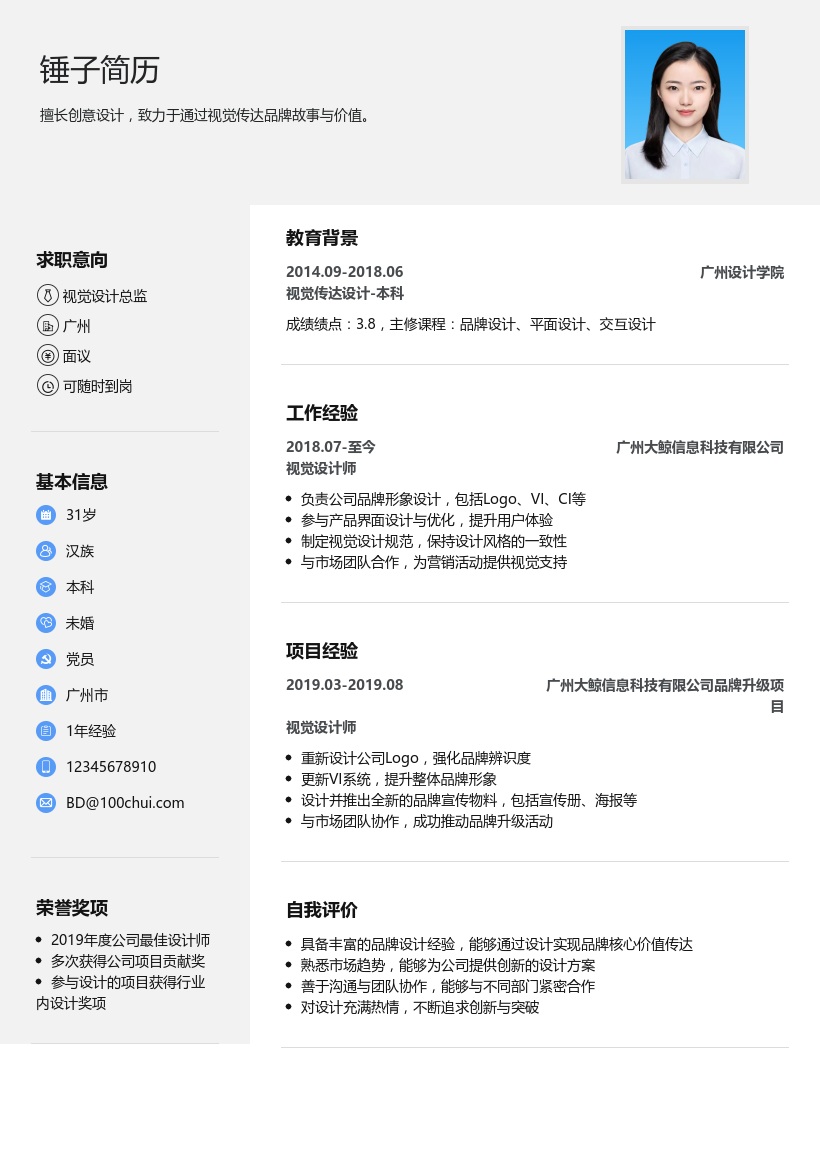Click the mobile phone icon next to 12345678910
Screen dimensions: 820x1160
[x=46, y=766]
